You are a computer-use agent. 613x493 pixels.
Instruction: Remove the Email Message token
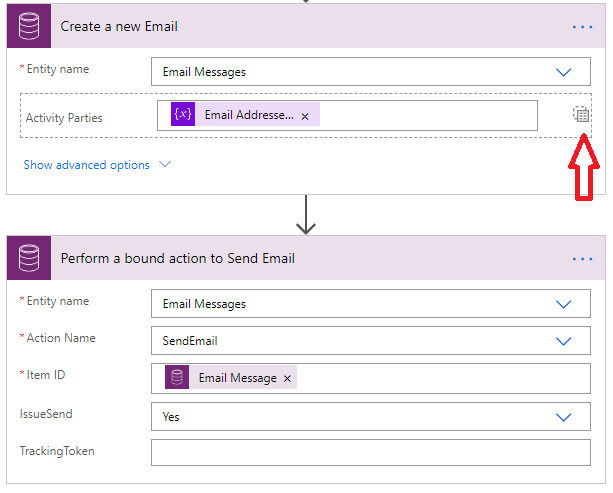(287, 379)
